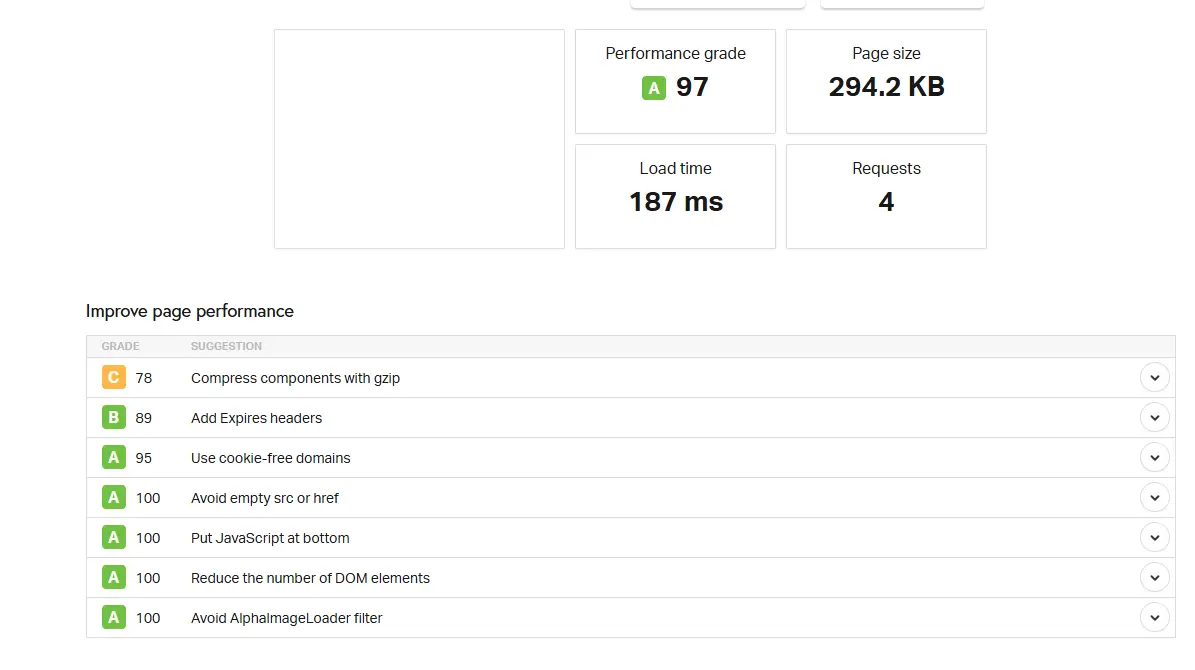Expand the Avoid empty src or href row
Image resolution: width=1195 pixels, height=670 pixels.
tap(1155, 497)
